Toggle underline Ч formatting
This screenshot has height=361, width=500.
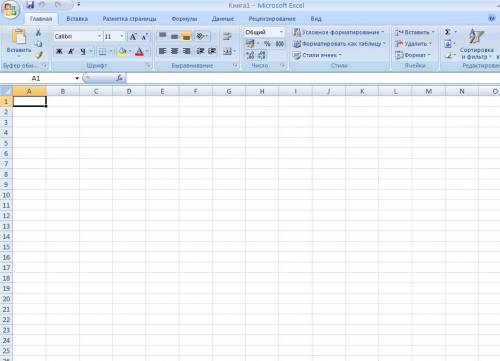83,51
